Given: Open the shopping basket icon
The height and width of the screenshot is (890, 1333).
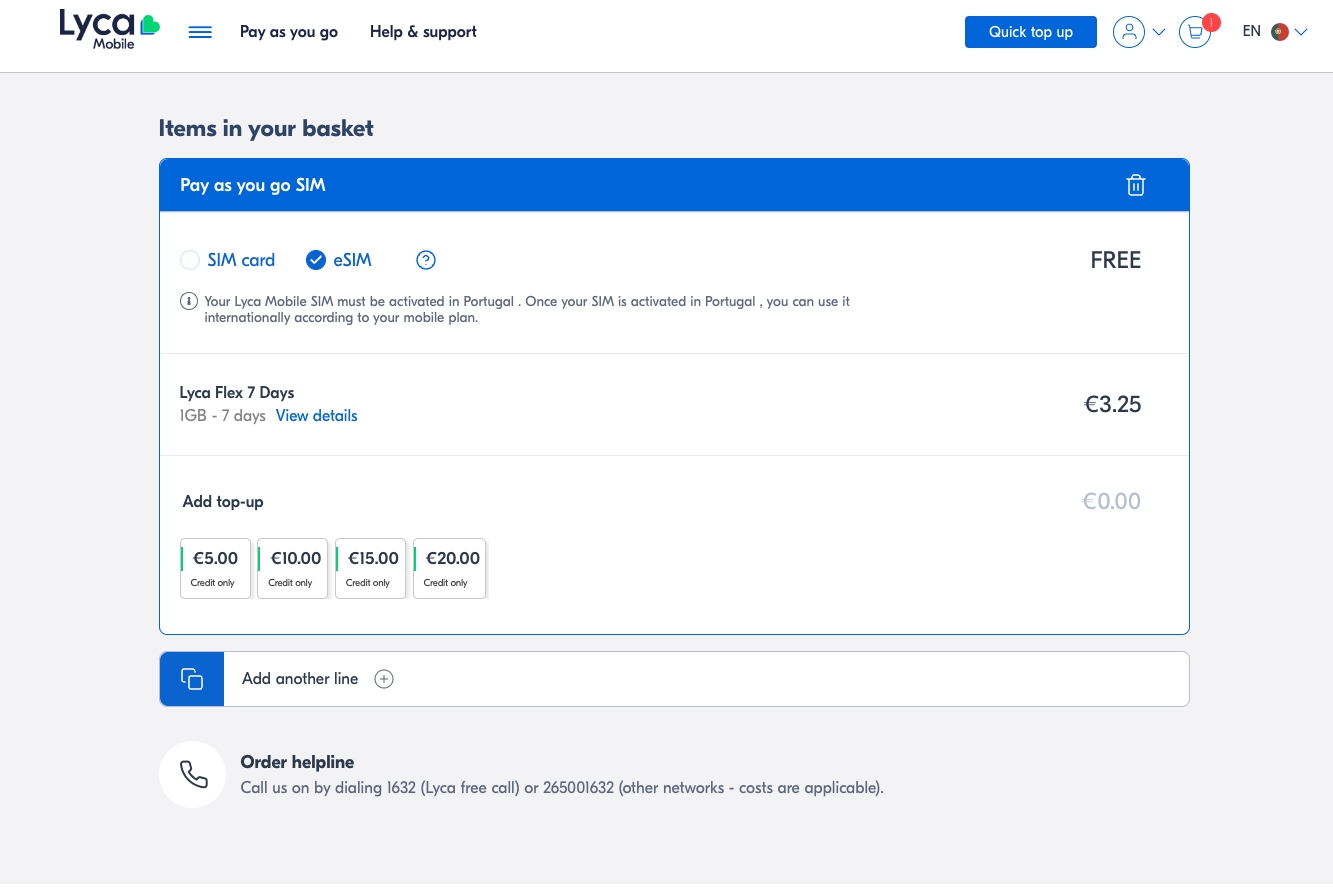Looking at the screenshot, I should coord(1195,32).
